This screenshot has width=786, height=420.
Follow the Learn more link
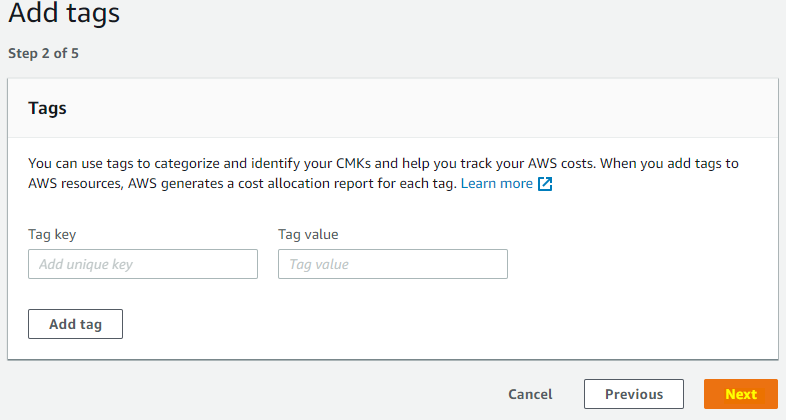(x=496, y=183)
